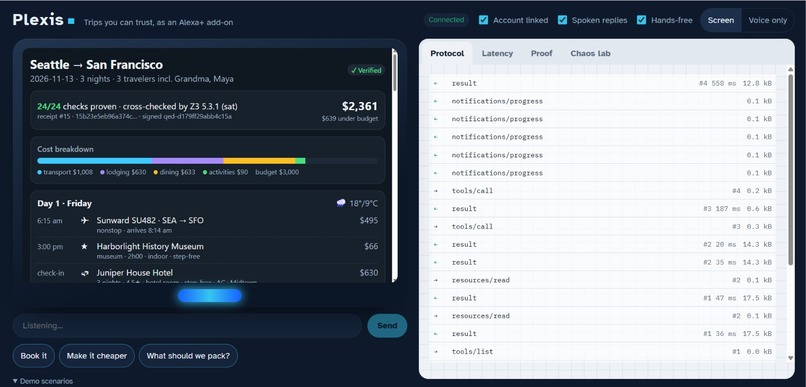Click the Harborlight History Museum row
Viewport: 806px width, 387px height.
pyautogui.click(x=208, y=251)
